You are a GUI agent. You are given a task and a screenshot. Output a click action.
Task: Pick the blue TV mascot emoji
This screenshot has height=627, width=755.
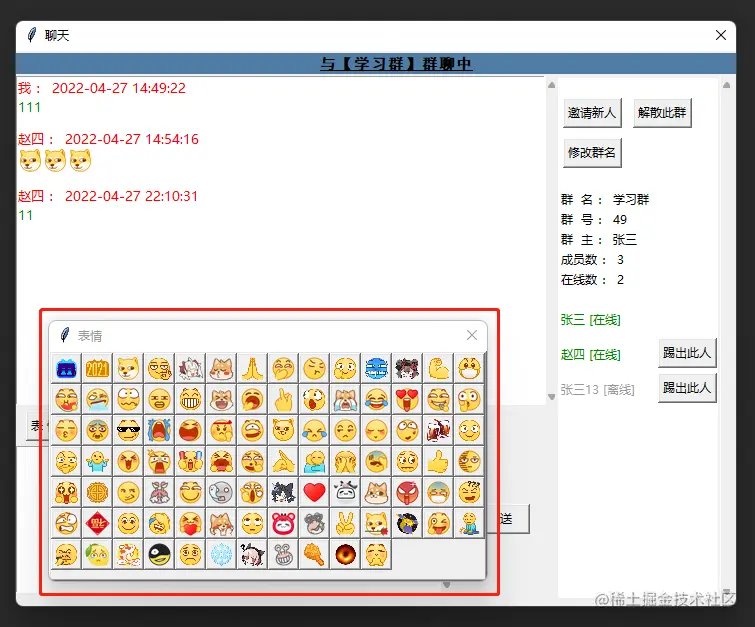(x=66, y=368)
